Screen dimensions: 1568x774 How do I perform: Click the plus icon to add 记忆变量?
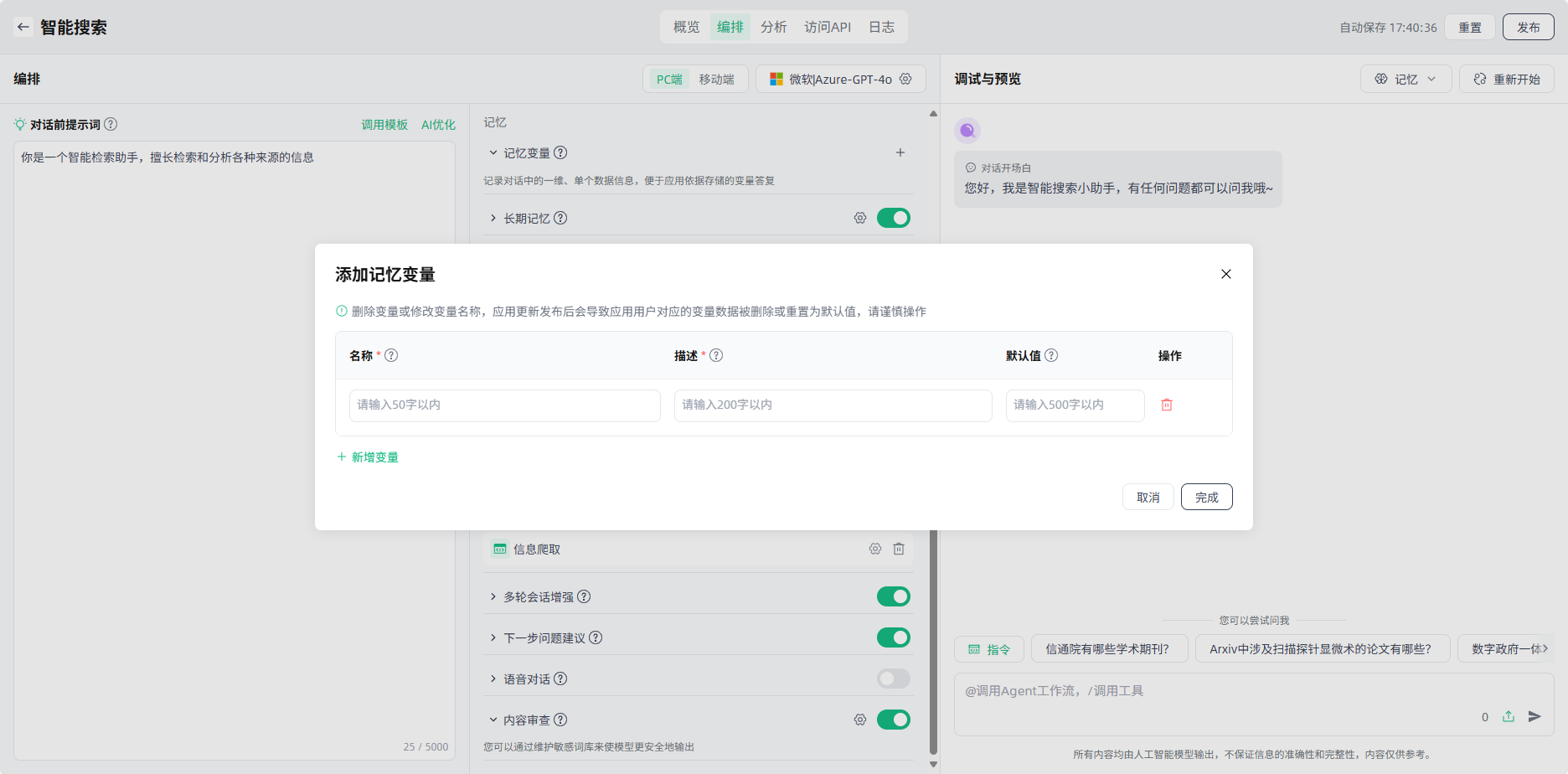click(x=900, y=152)
